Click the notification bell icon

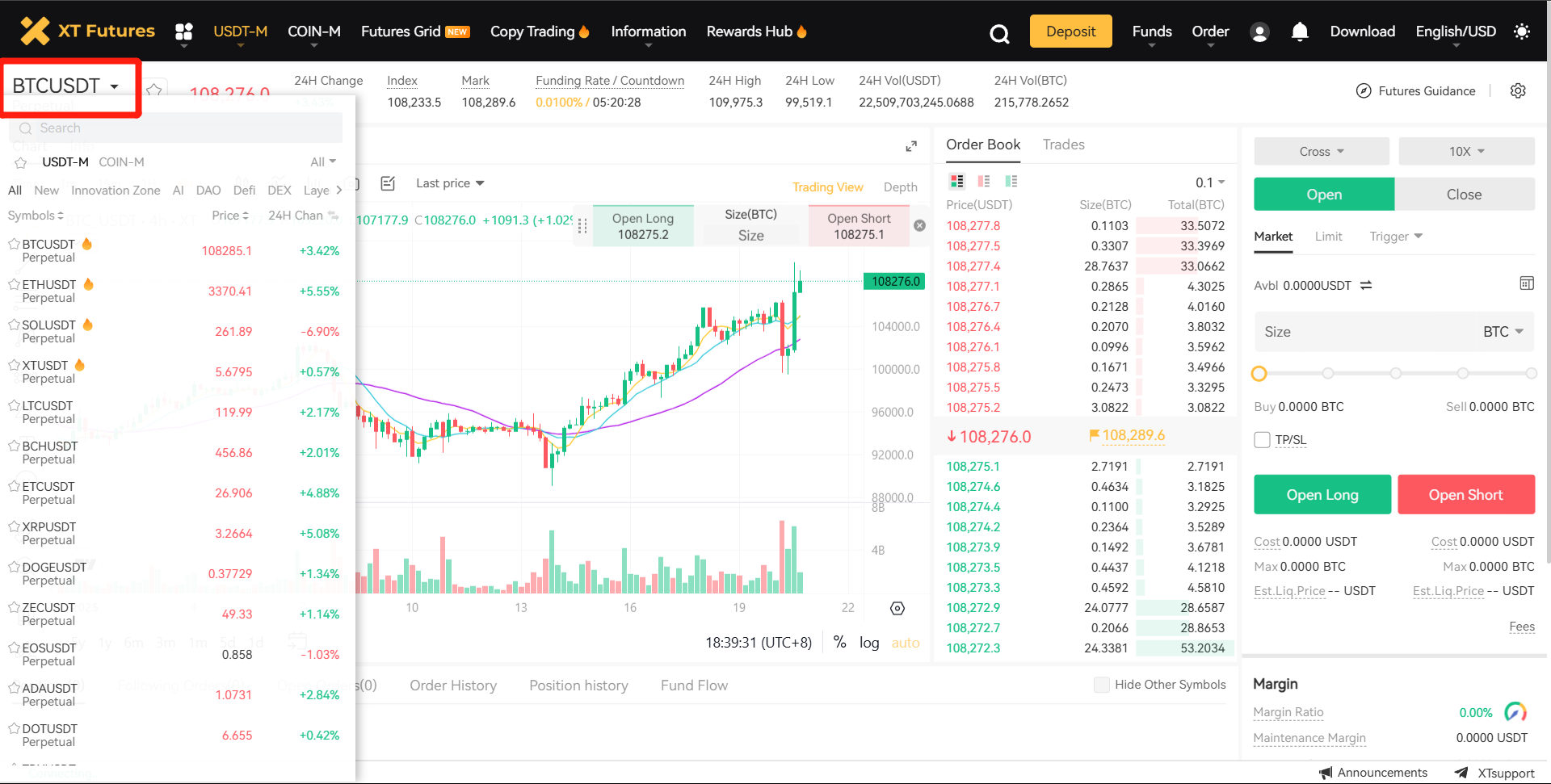tap(1299, 31)
